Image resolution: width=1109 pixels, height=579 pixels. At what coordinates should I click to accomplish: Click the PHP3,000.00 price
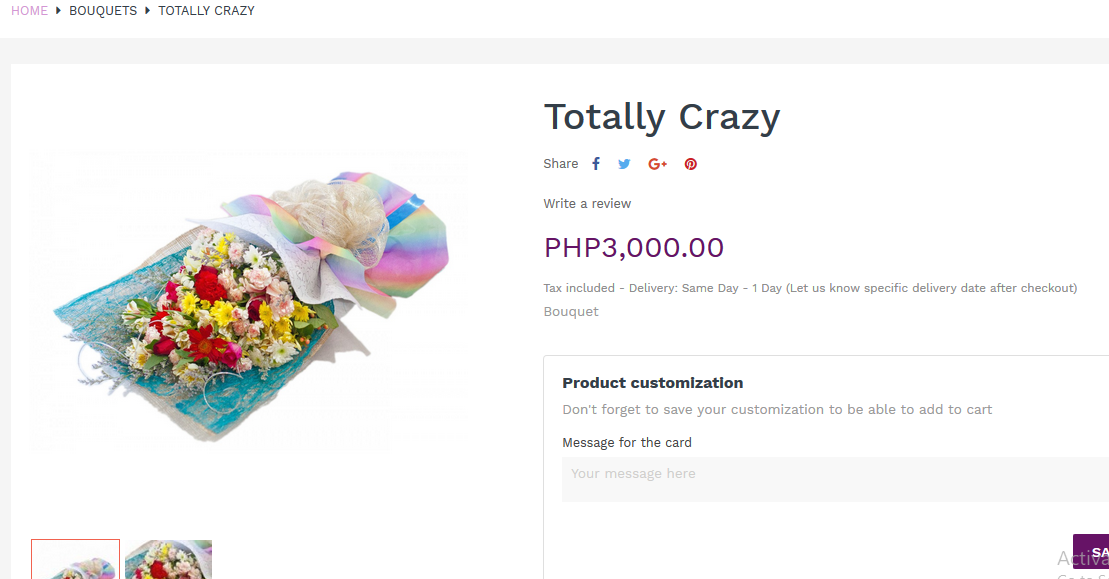[x=633, y=247]
